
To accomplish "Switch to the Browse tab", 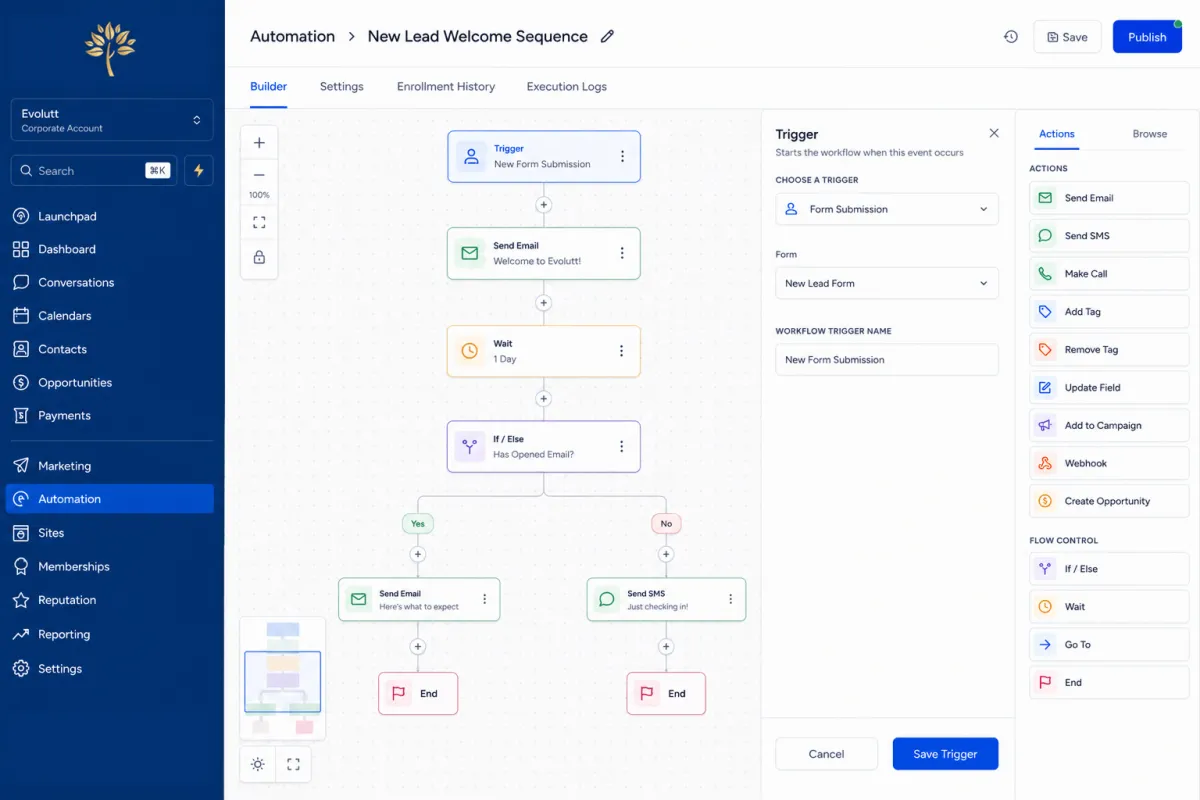I will [x=1150, y=134].
